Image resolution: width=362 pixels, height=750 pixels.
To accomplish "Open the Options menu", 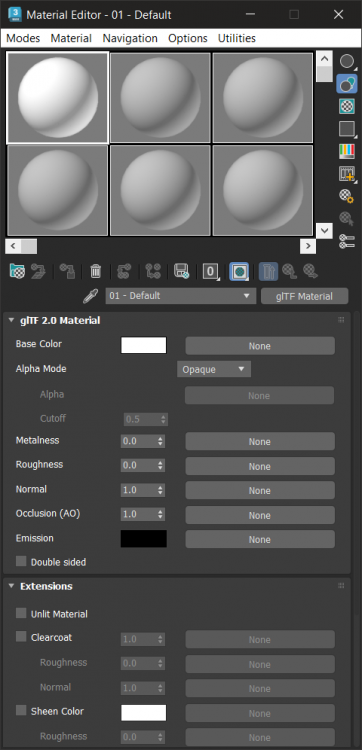I will tap(188, 38).
